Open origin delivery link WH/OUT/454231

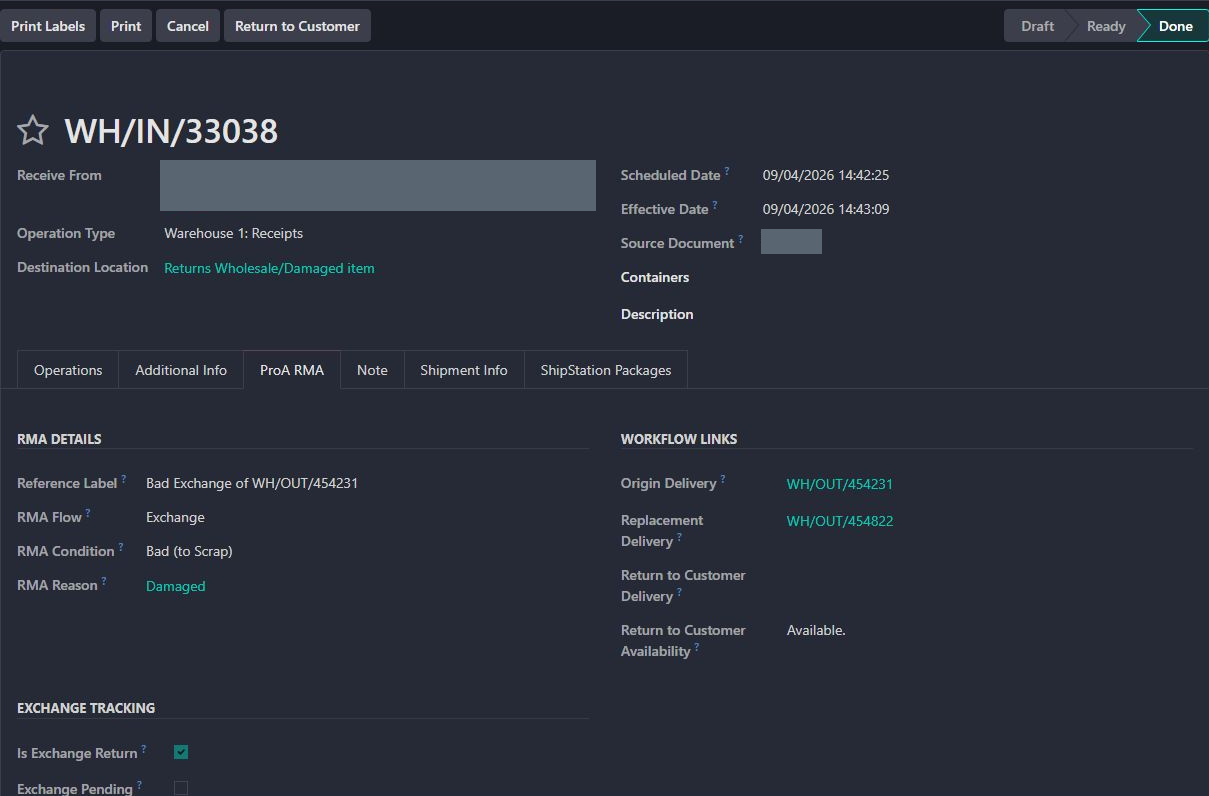840,484
